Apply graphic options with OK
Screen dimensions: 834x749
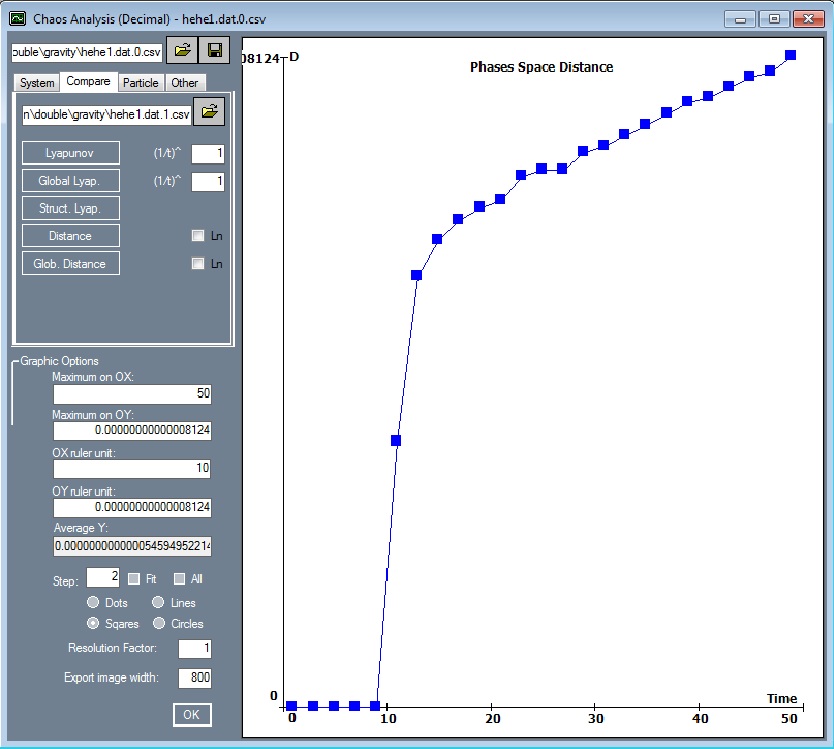[192, 714]
